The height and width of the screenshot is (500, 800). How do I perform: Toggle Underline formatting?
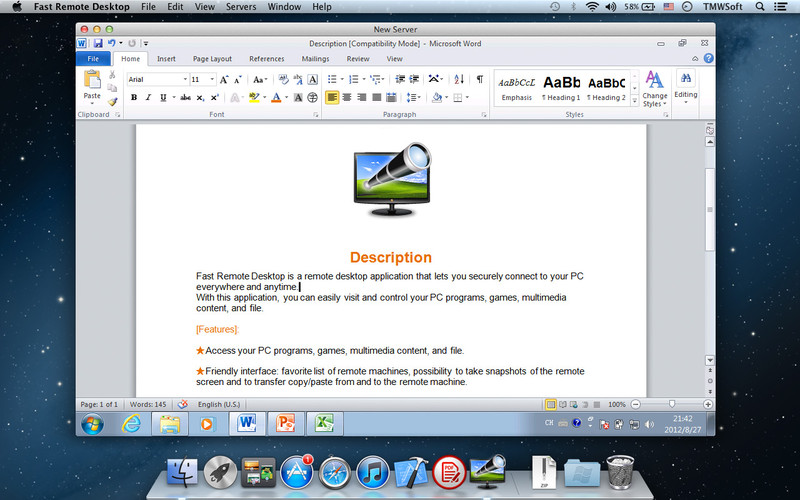[163, 97]
